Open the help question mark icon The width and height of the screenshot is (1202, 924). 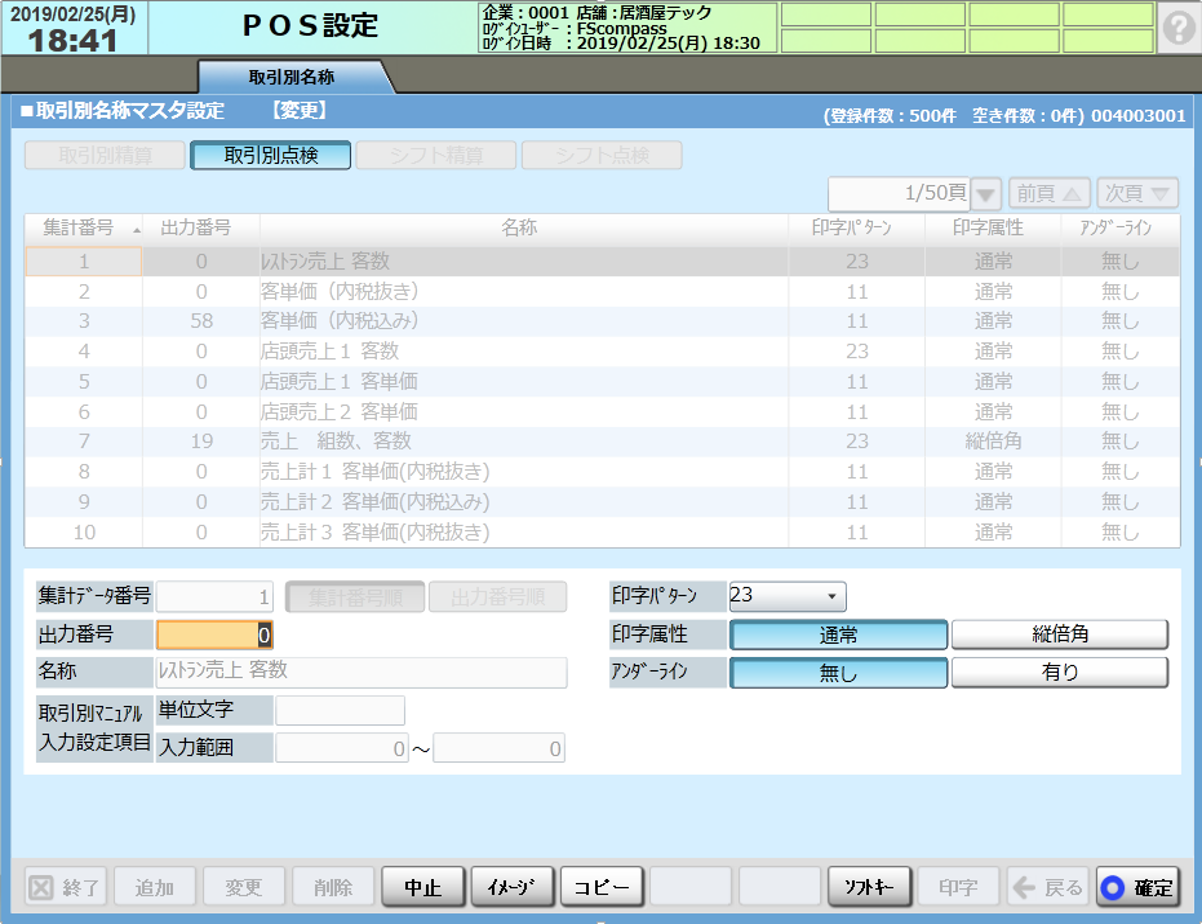pos(1179,29)
